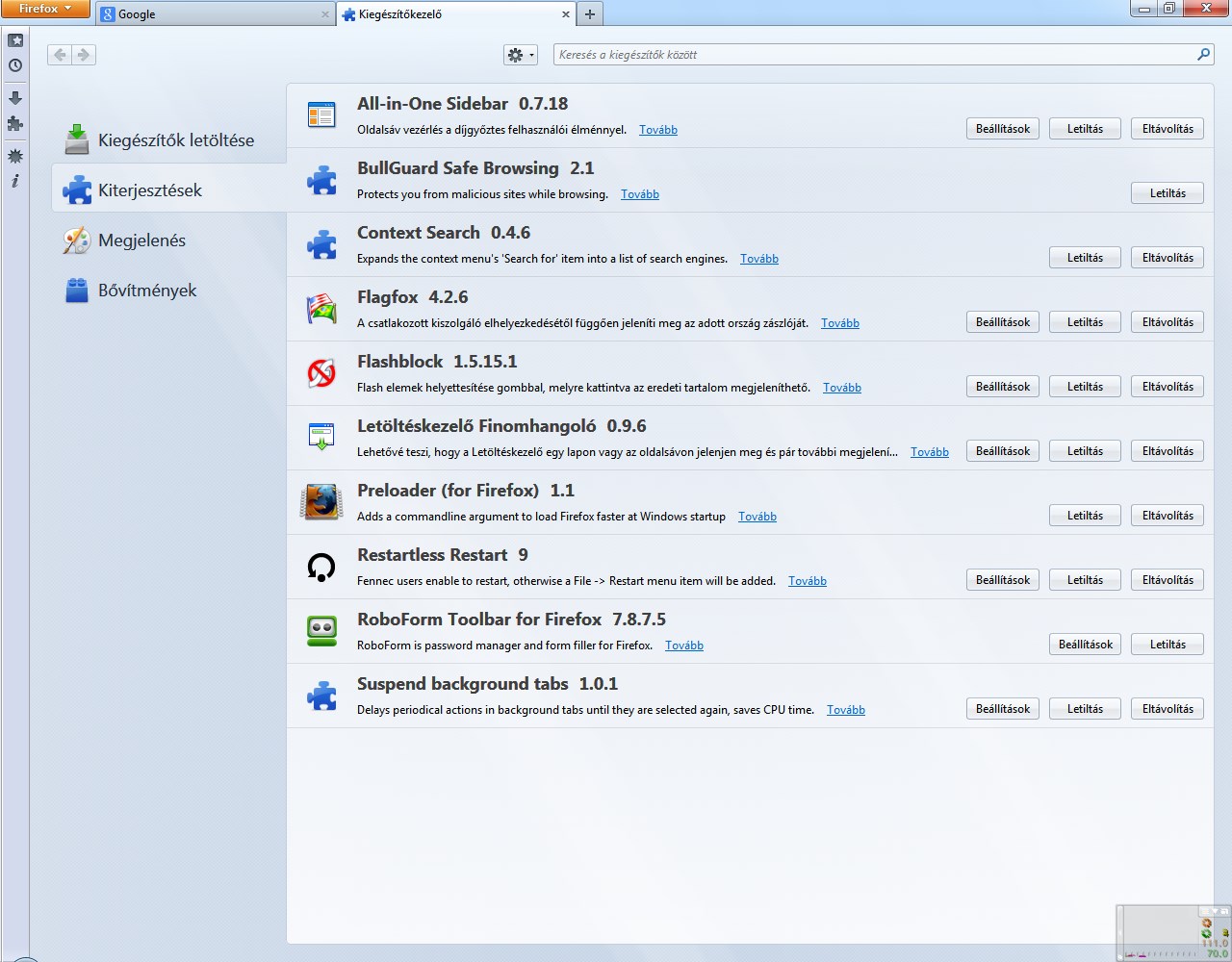Click Letiltás for Preloader (for Firefox)
This screenshot has height=962, width=1232.
pyautogui.click(x=1085, y=516)
